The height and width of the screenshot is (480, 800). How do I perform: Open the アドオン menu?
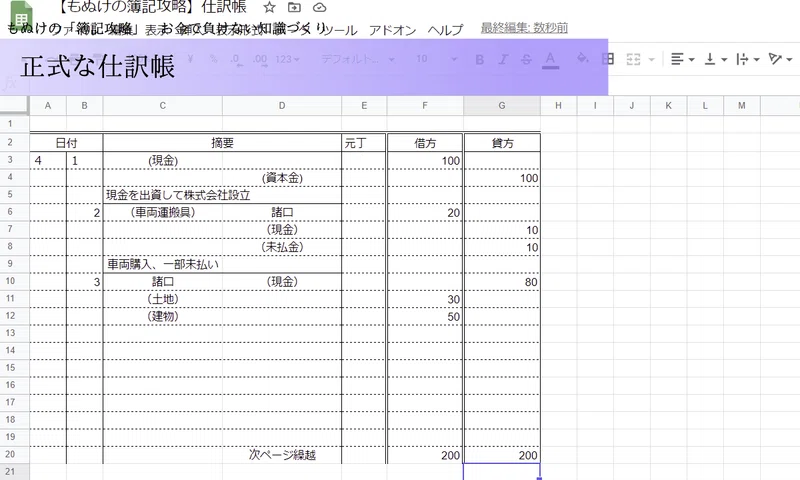click(x=392, y=30)
